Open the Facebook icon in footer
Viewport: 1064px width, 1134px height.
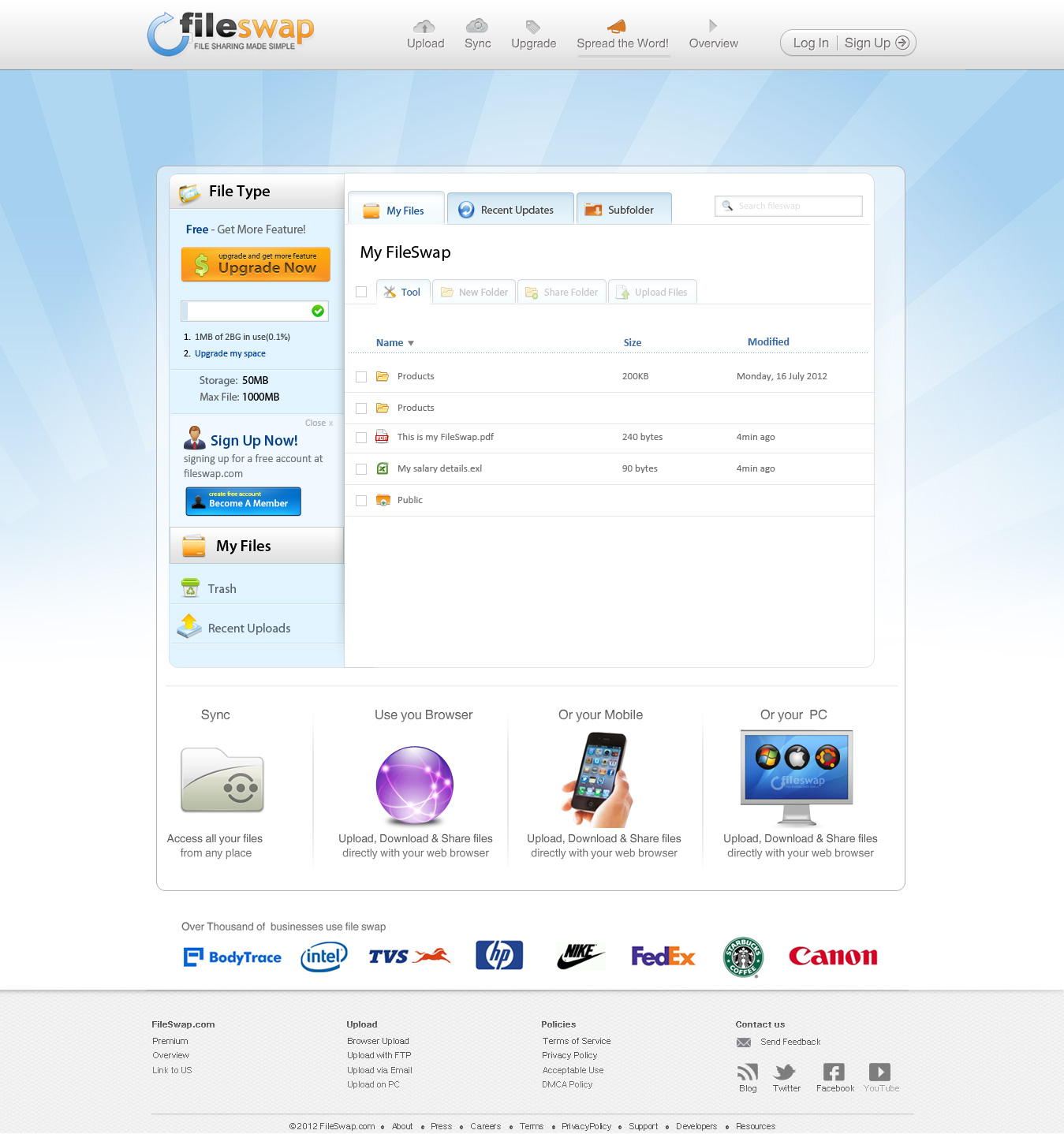(834, 1072)
